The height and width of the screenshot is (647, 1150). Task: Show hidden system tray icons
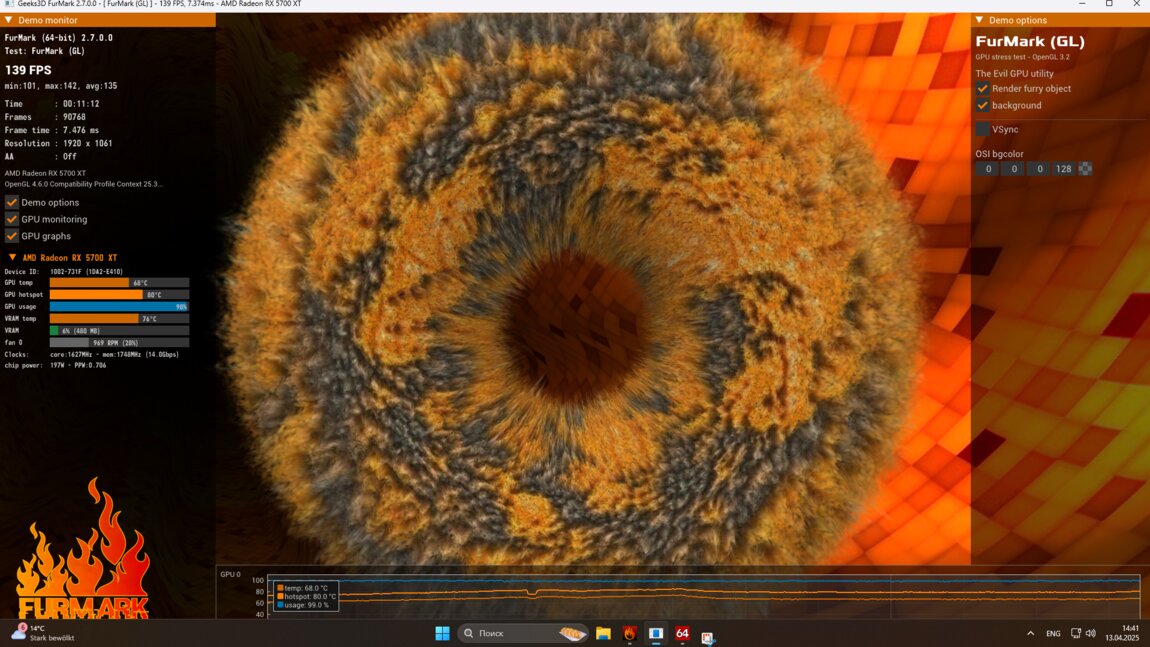coord(1030,633)
